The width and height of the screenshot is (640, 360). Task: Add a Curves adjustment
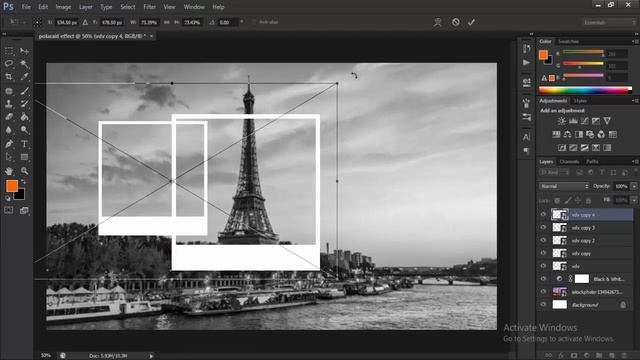tap(584, 121)
